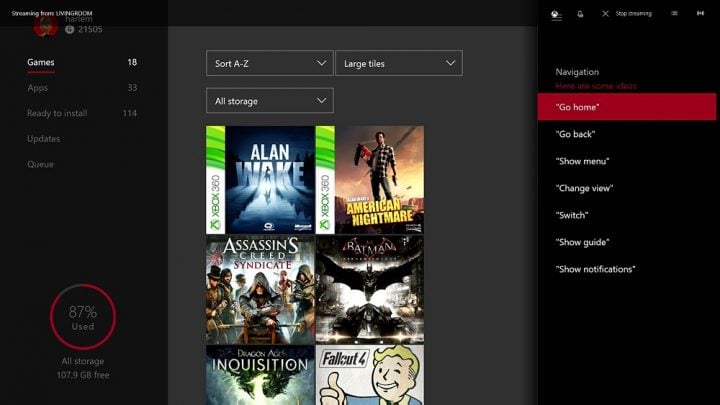Open the Batman Arkham Knight tile
The height and width of the screenshot is (405, 720).
pos(370,290)
